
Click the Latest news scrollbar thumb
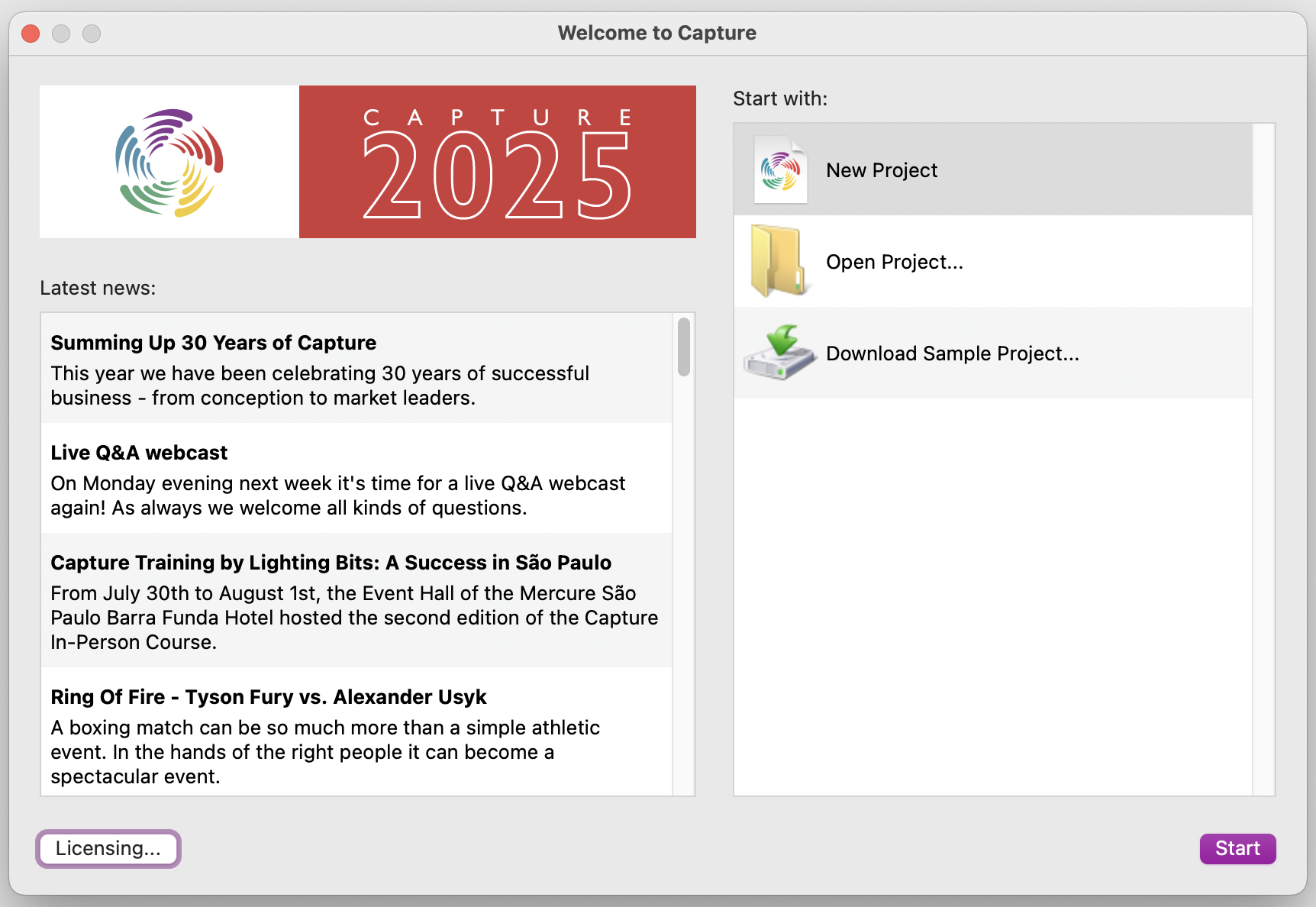click(x=684, y=347)
